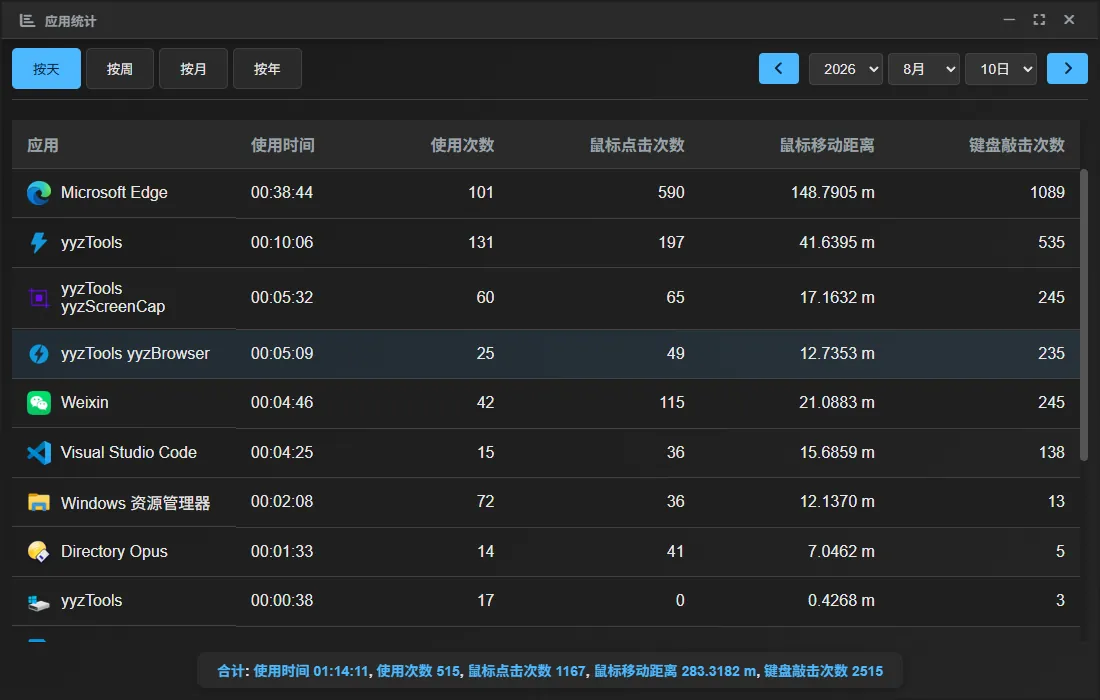Viewport: 1100px width, 700px height.
Task: Click mouse distance 0.4268 m
Action: pos(841,600)
